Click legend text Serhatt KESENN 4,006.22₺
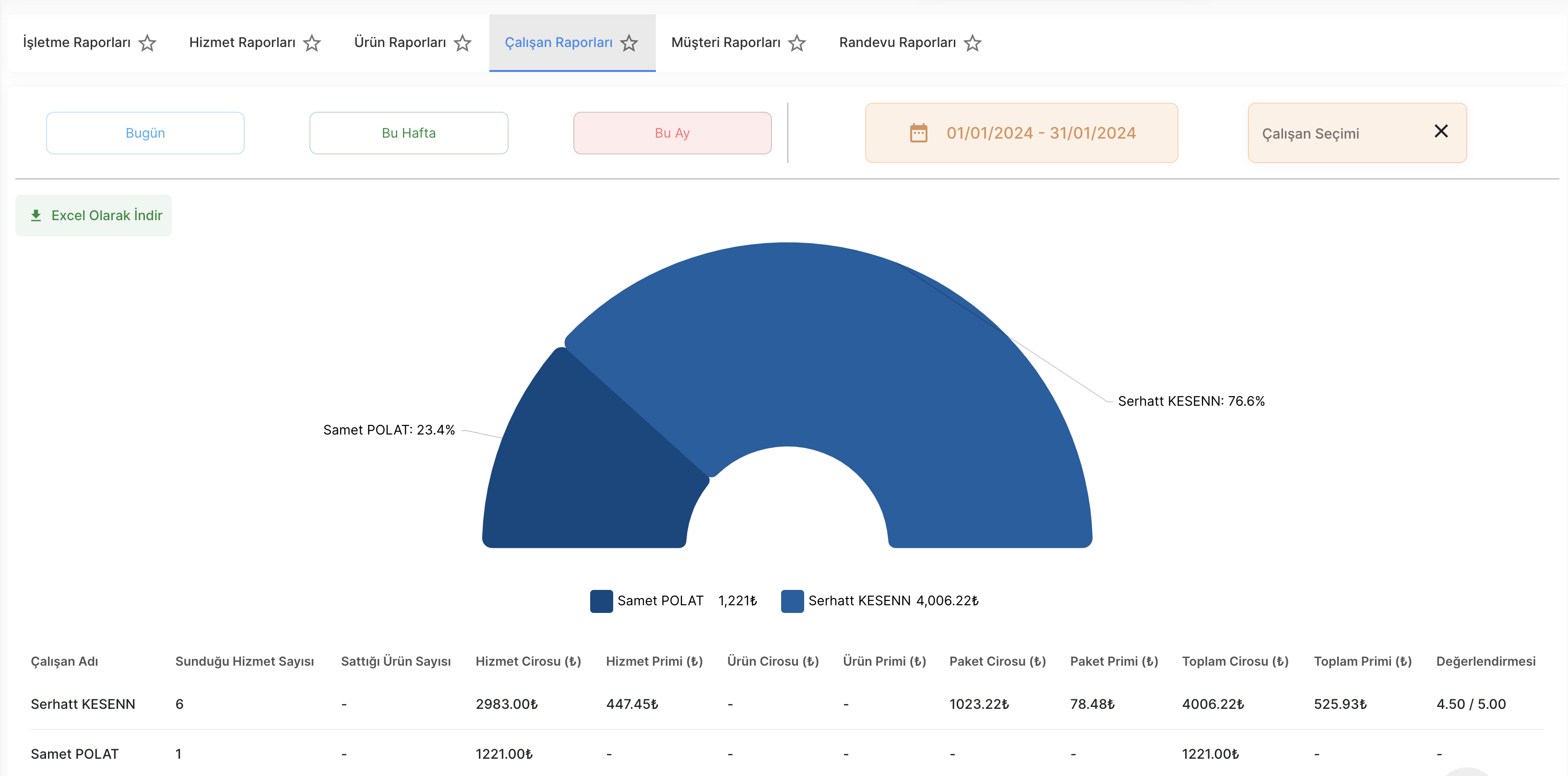Image resolution: width=1568 pixels, height=776 pixels. point(893,601)
